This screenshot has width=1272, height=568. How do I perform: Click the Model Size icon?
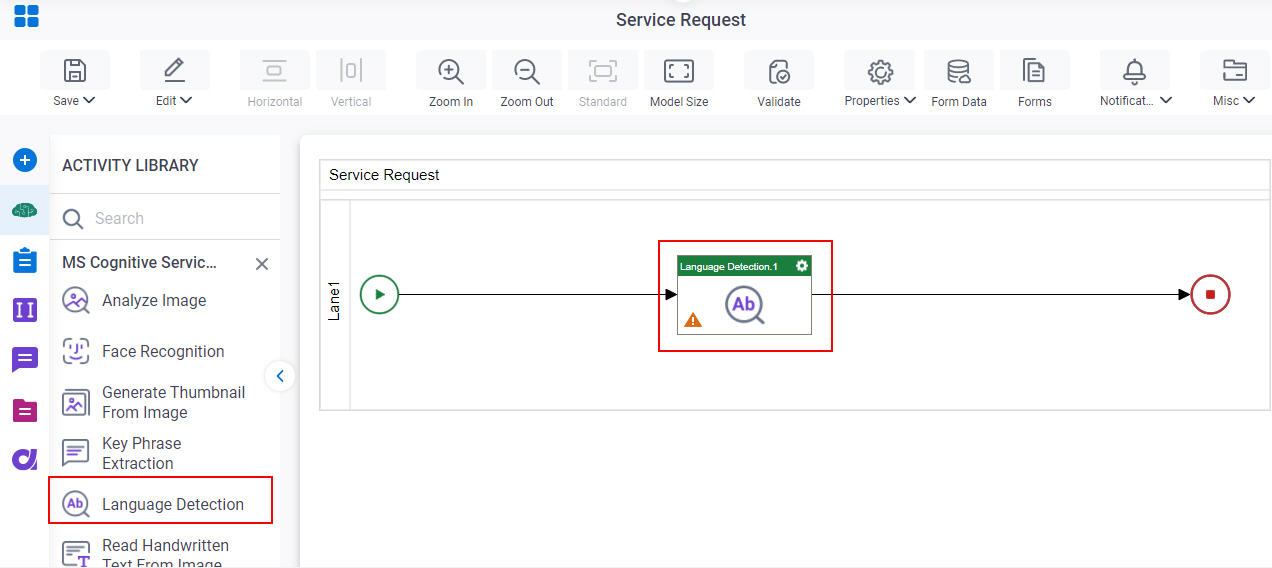(679, 70)
